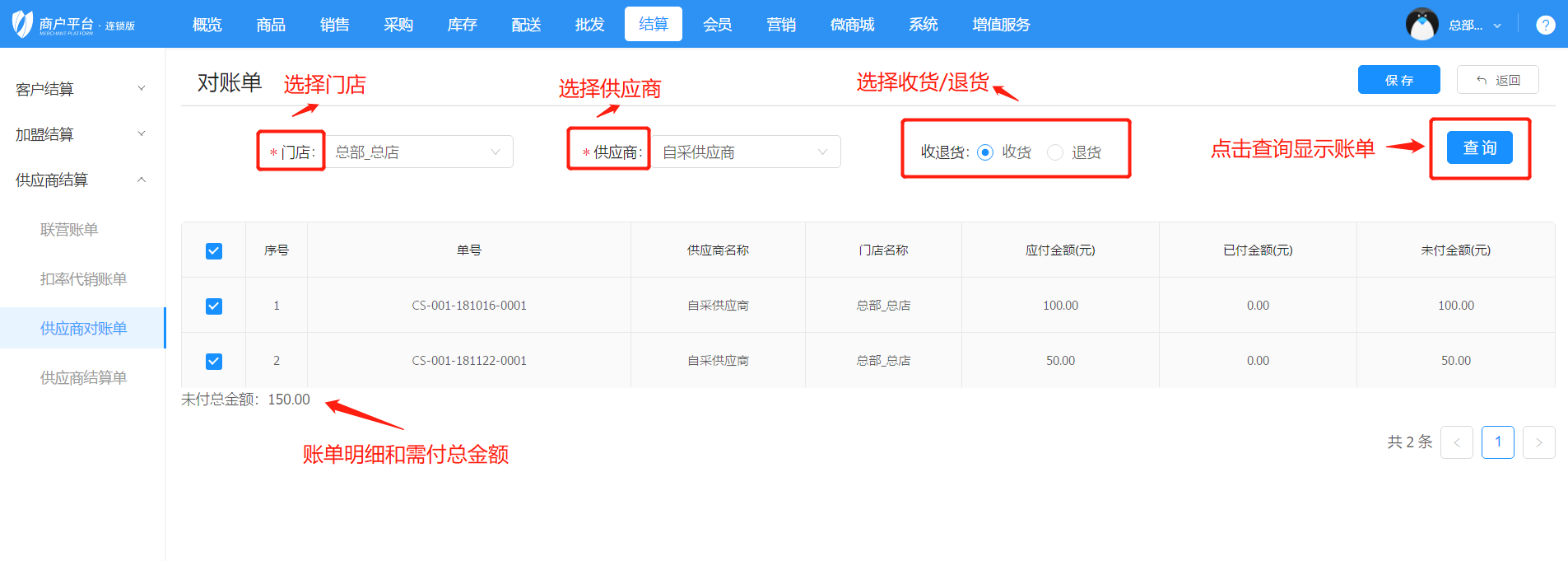
Task: Select the 退货 radio option
Action: pos(1055,152)
